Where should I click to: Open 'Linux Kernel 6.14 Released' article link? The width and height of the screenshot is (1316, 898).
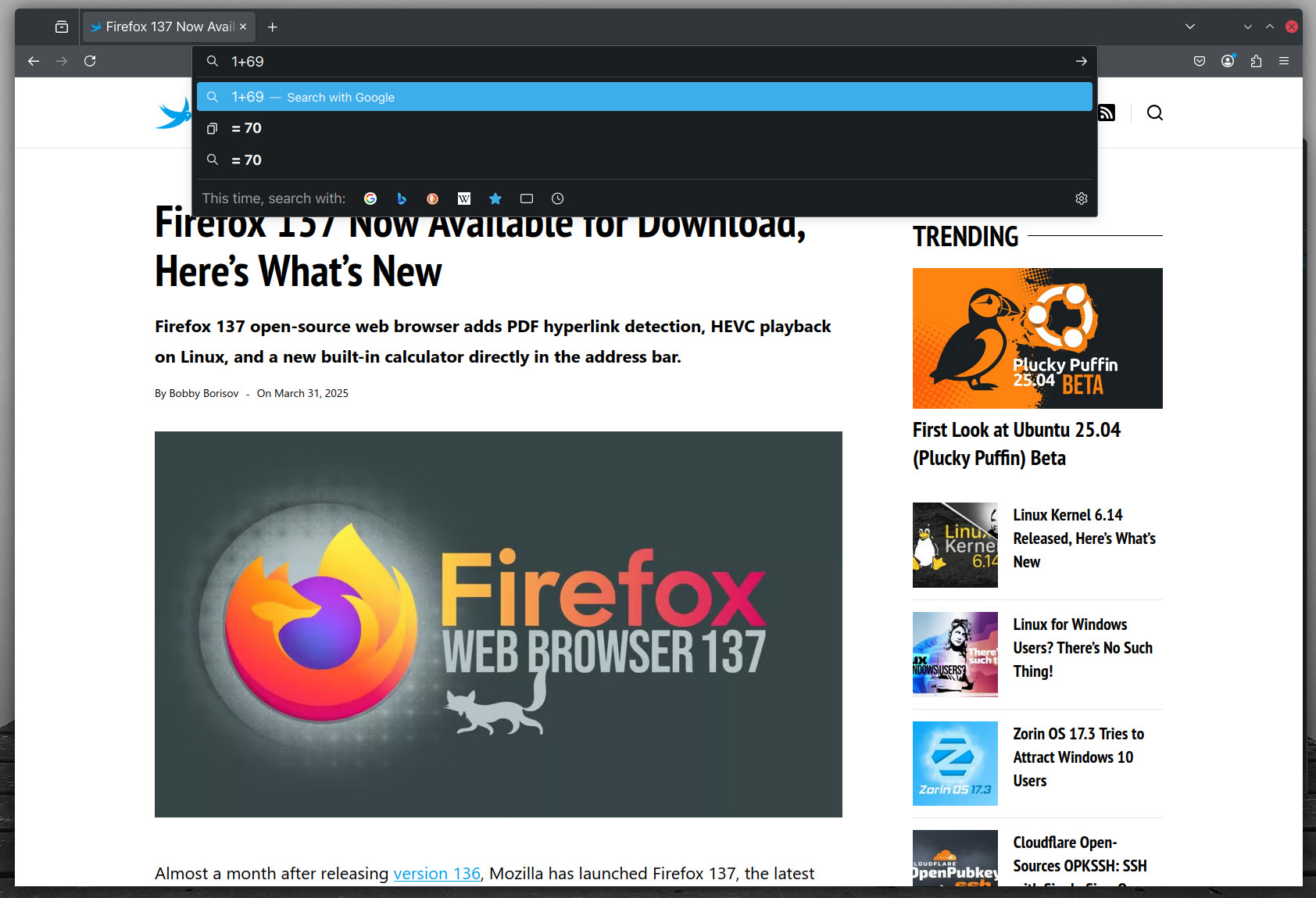[1085, 538]
